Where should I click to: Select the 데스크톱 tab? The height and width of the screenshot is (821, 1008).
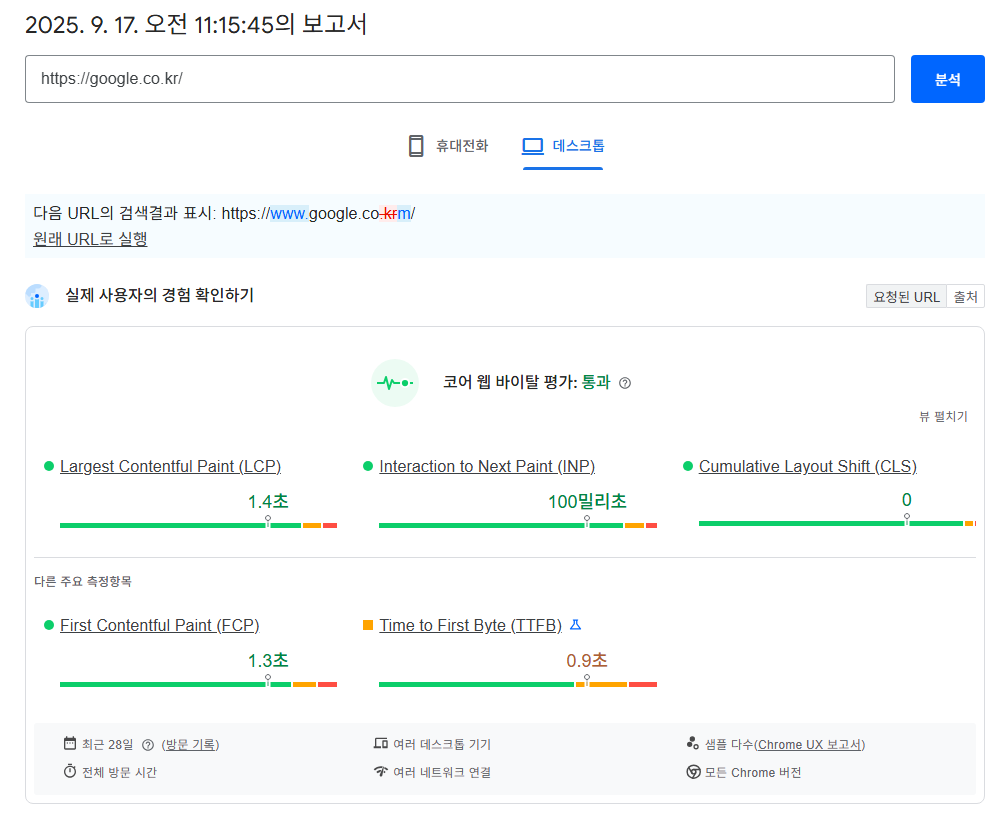click(563, 146)
